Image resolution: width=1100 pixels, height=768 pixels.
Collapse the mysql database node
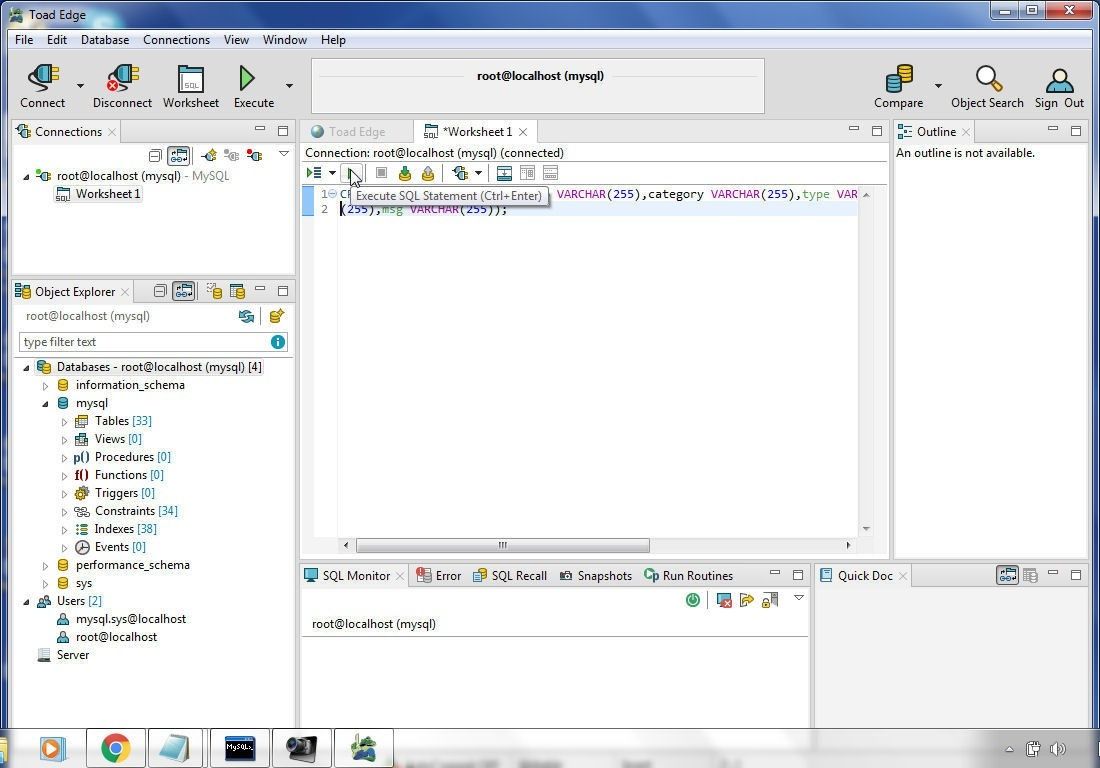(x=45, y=404)
